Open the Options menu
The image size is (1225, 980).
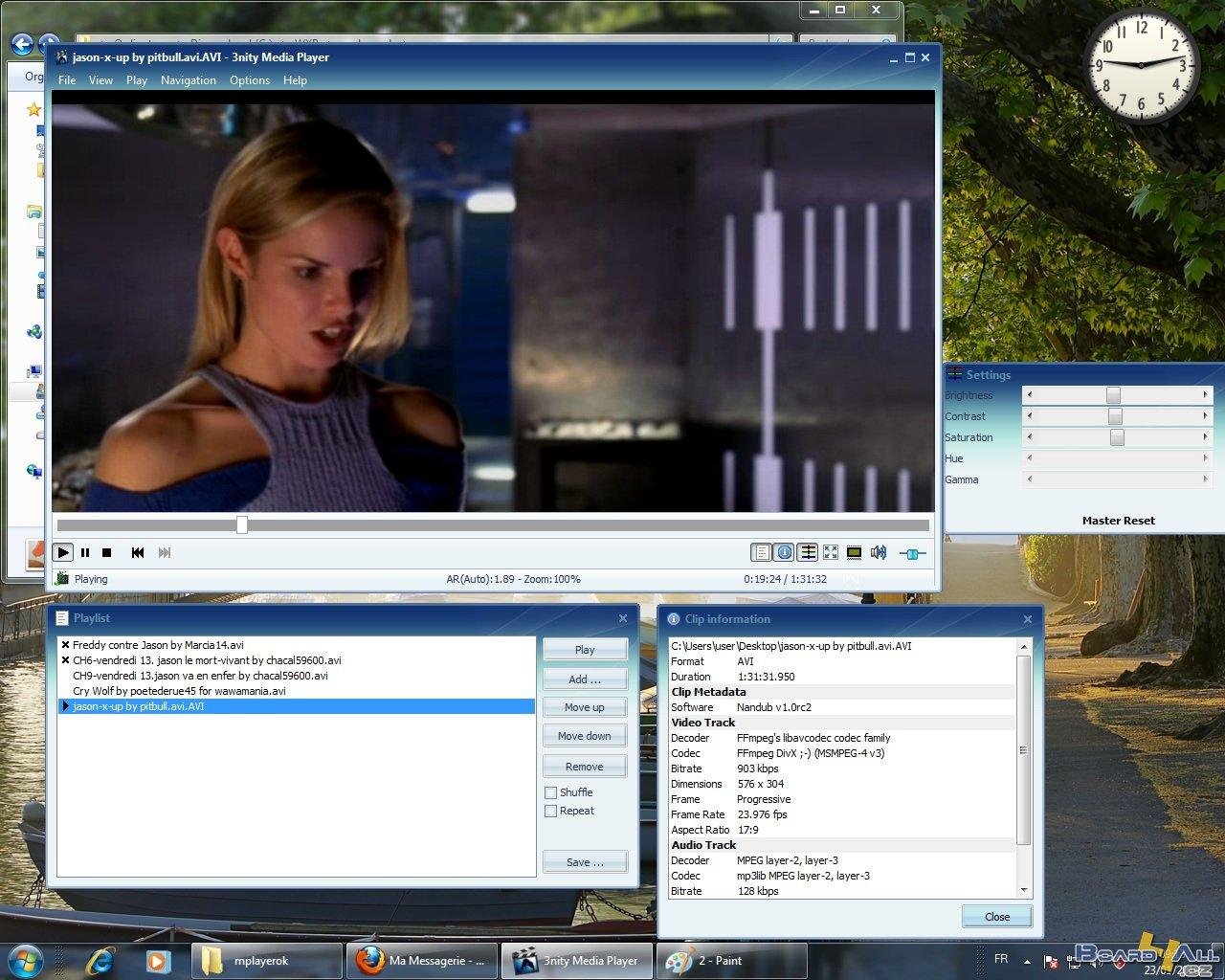tap(249, 80)
